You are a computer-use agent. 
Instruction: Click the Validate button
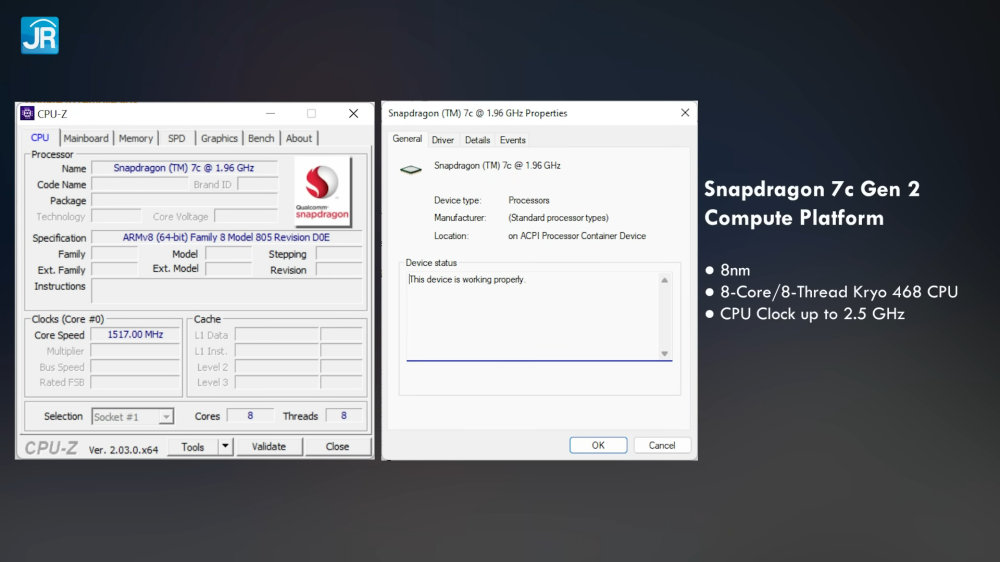tap(268, 447)
